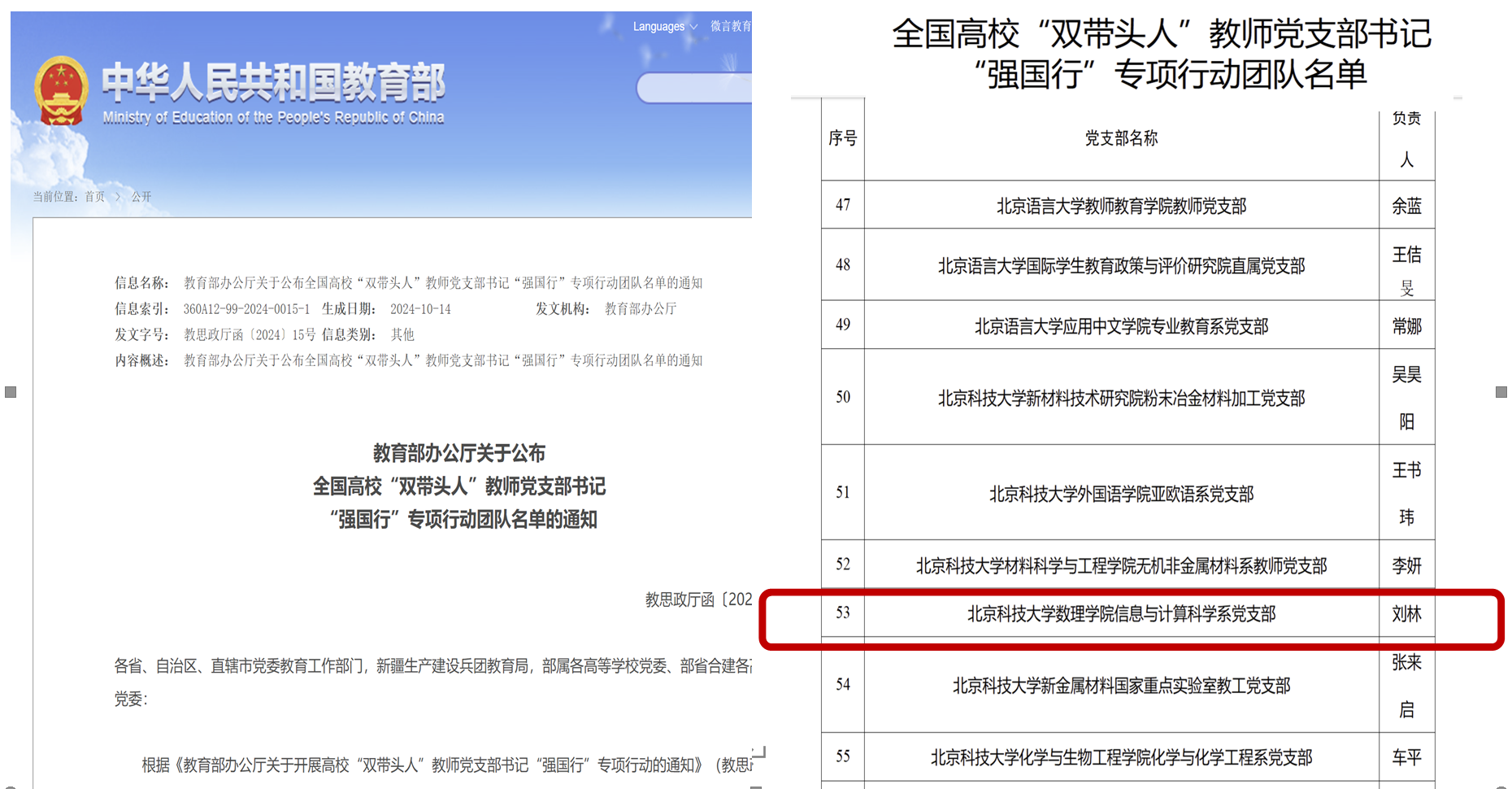Image resolution: width=1512 pixels, height=789 pixels.
Task: Click the 微言教育 link in header
Action: (730, 26)
